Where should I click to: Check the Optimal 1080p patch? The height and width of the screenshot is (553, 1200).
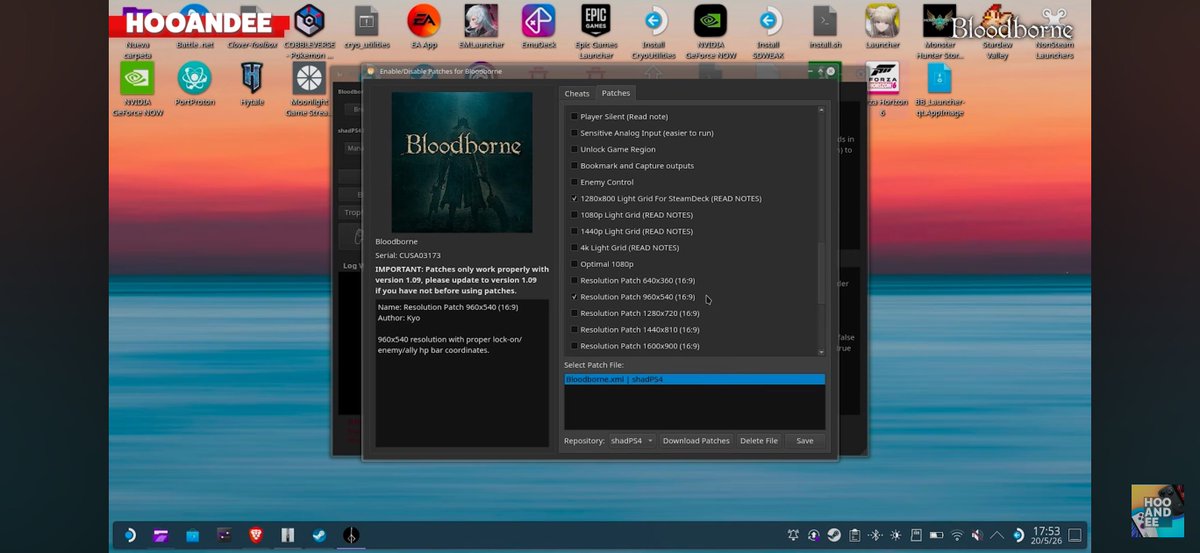click(x=574, y=264)
